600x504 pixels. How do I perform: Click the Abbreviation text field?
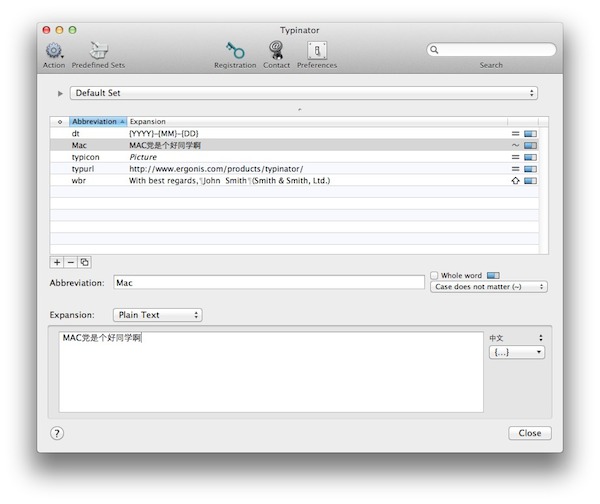[269, 283]
